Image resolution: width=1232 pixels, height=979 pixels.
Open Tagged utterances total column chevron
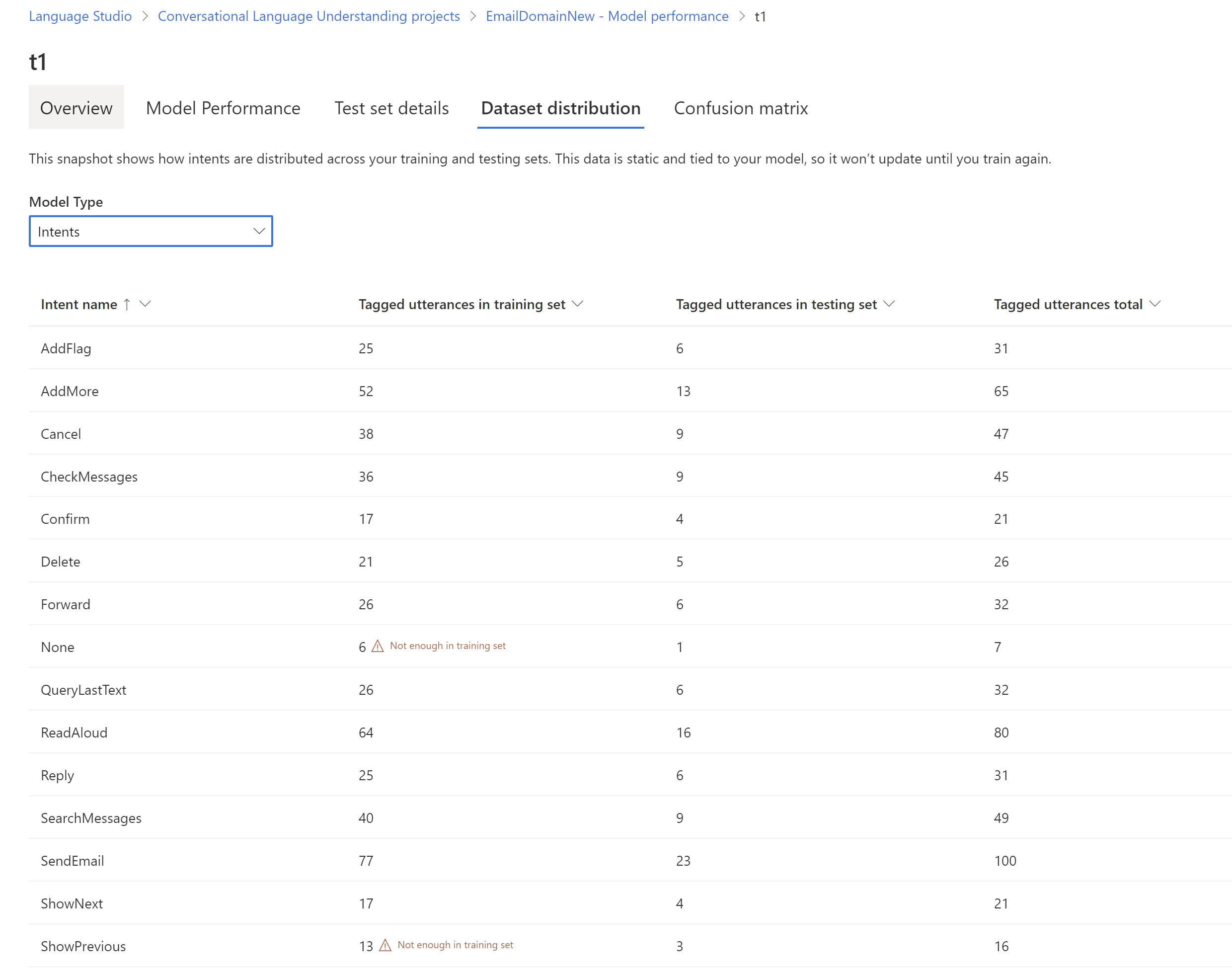tap(1155, 304)
